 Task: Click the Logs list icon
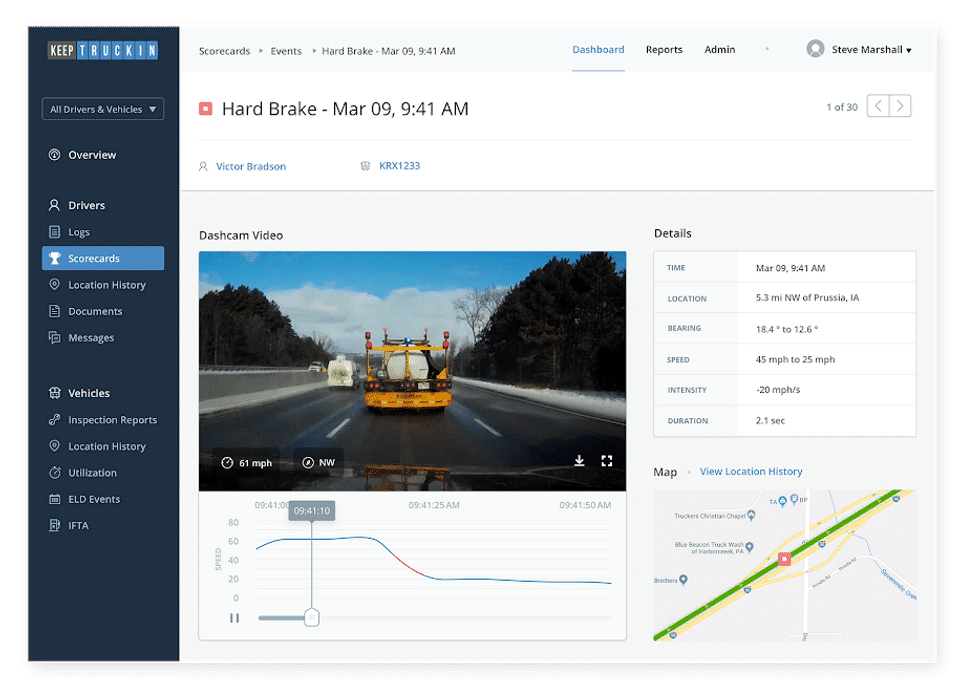(54, 231)
